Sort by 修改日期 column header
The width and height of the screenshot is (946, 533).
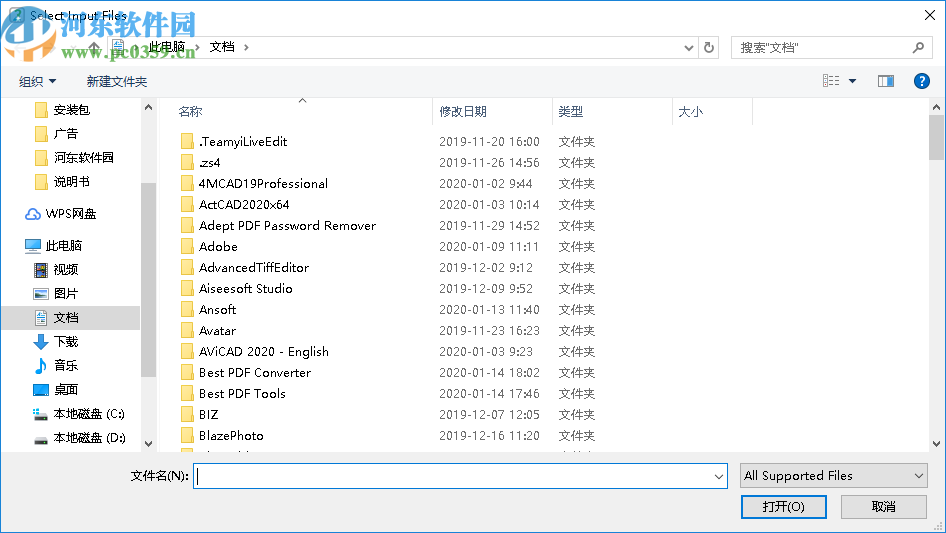coord(463,112)
